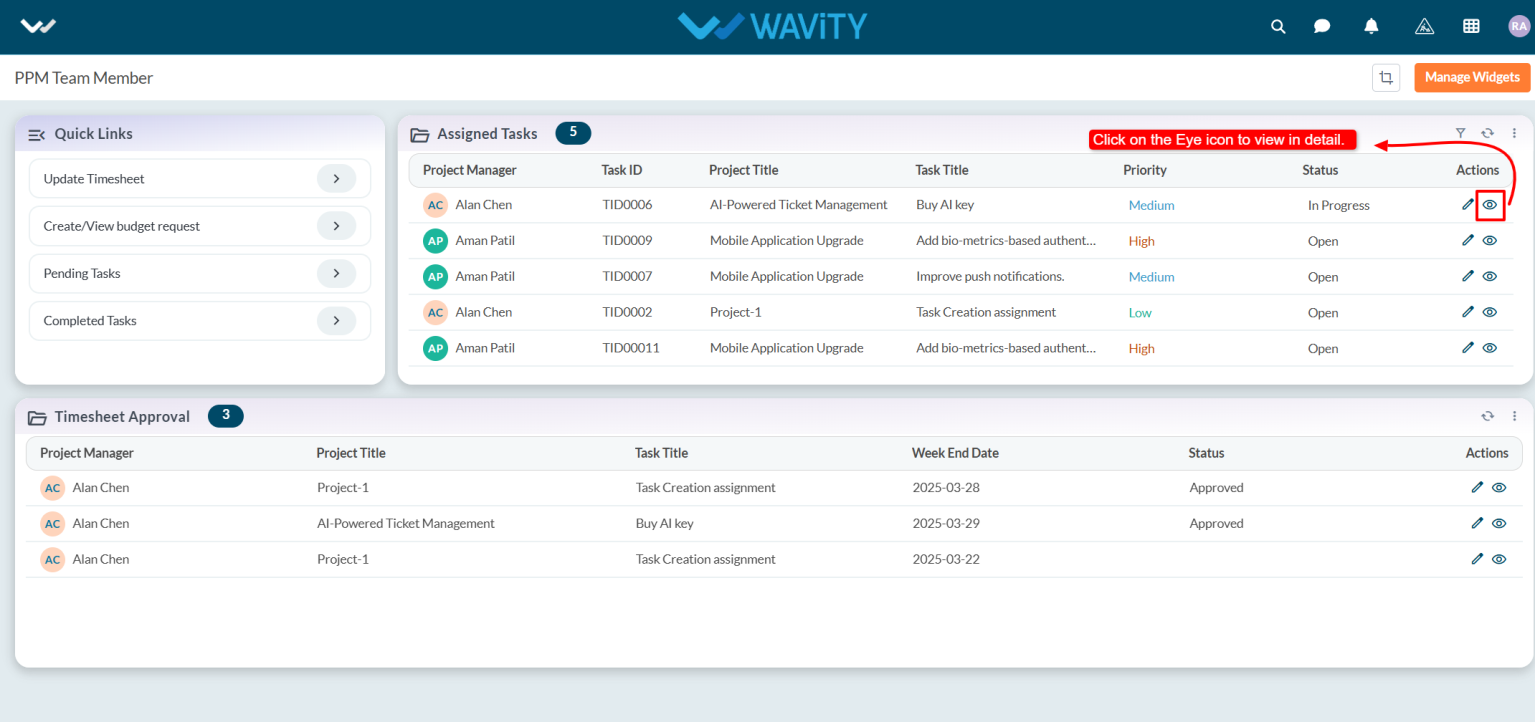Edit task TID0007 with pencil icon
1535x722 pixels.
tap(1467, 276)
